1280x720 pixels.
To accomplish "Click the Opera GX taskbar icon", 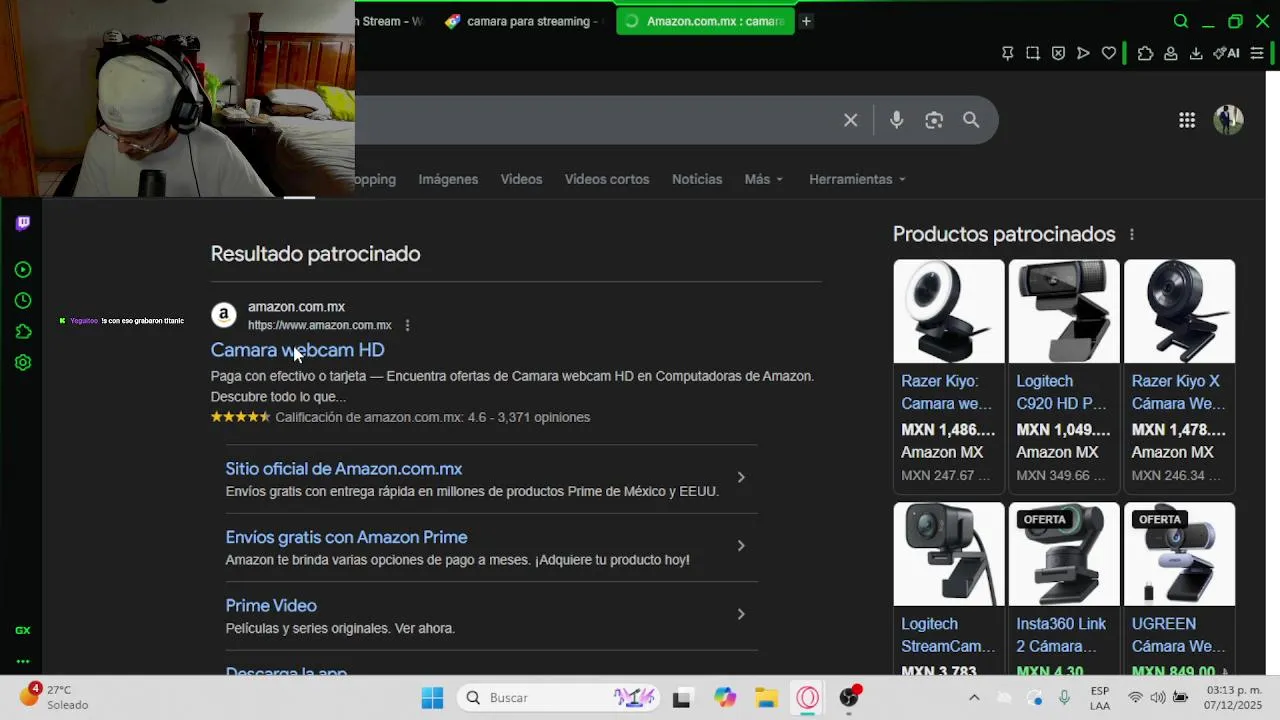I will pos(808,698).
